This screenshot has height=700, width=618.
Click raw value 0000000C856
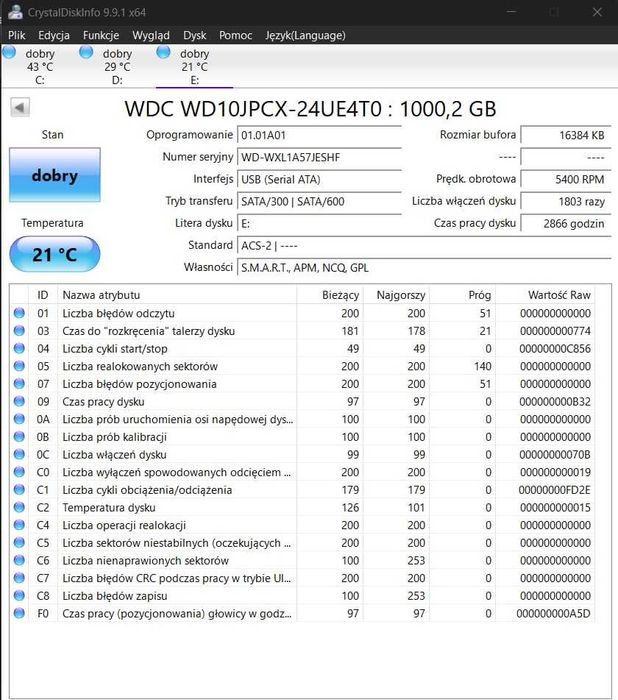[x=555, y=349]
